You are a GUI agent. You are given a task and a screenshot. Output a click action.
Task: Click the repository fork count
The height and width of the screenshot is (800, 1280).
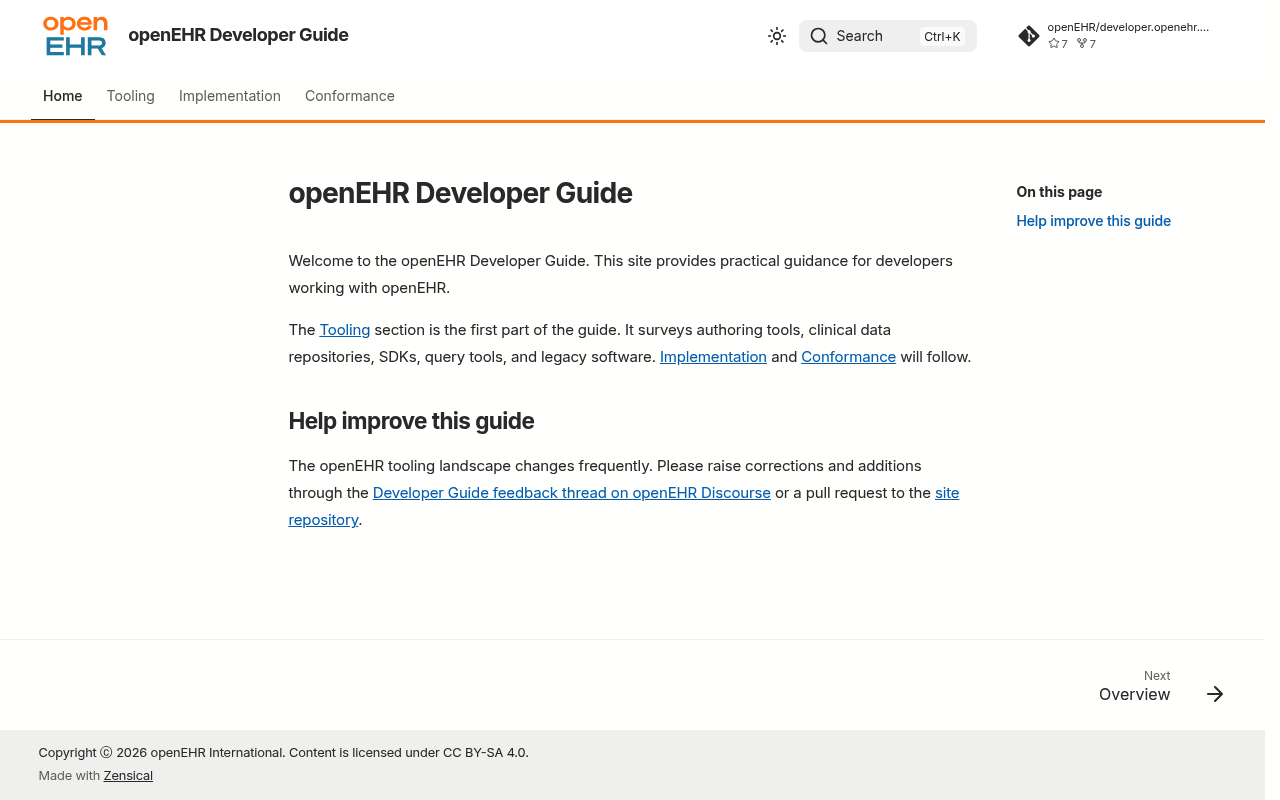pyautogui.click(x=1086, y=44)
